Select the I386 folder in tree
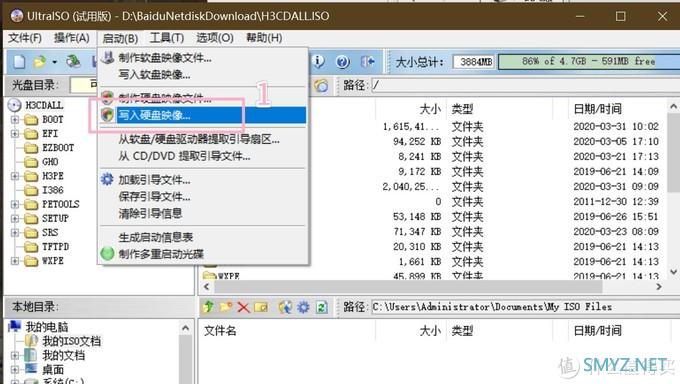This screenshot has height=384, width=680. coord(44,190)
